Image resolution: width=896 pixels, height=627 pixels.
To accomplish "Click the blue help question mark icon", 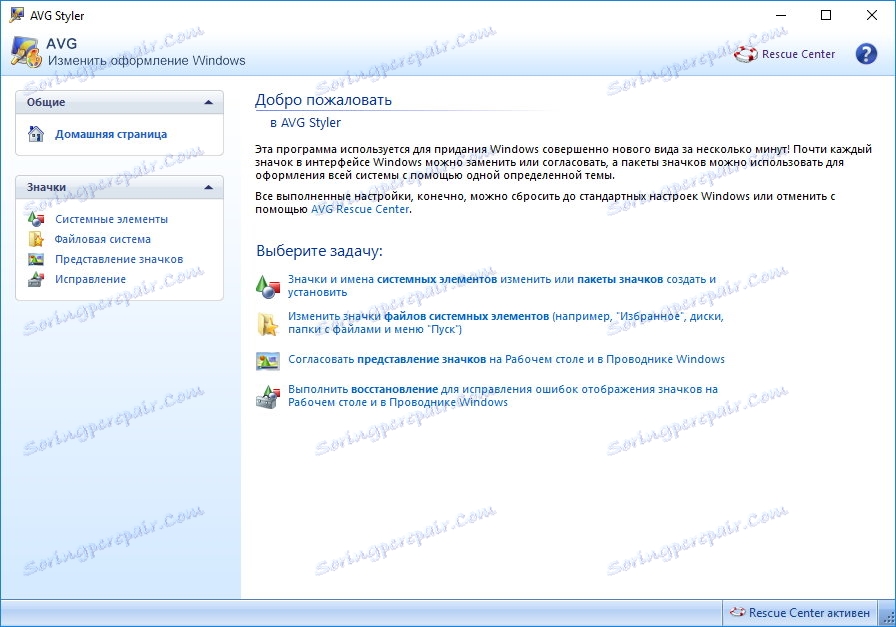I will coord(866,53).
